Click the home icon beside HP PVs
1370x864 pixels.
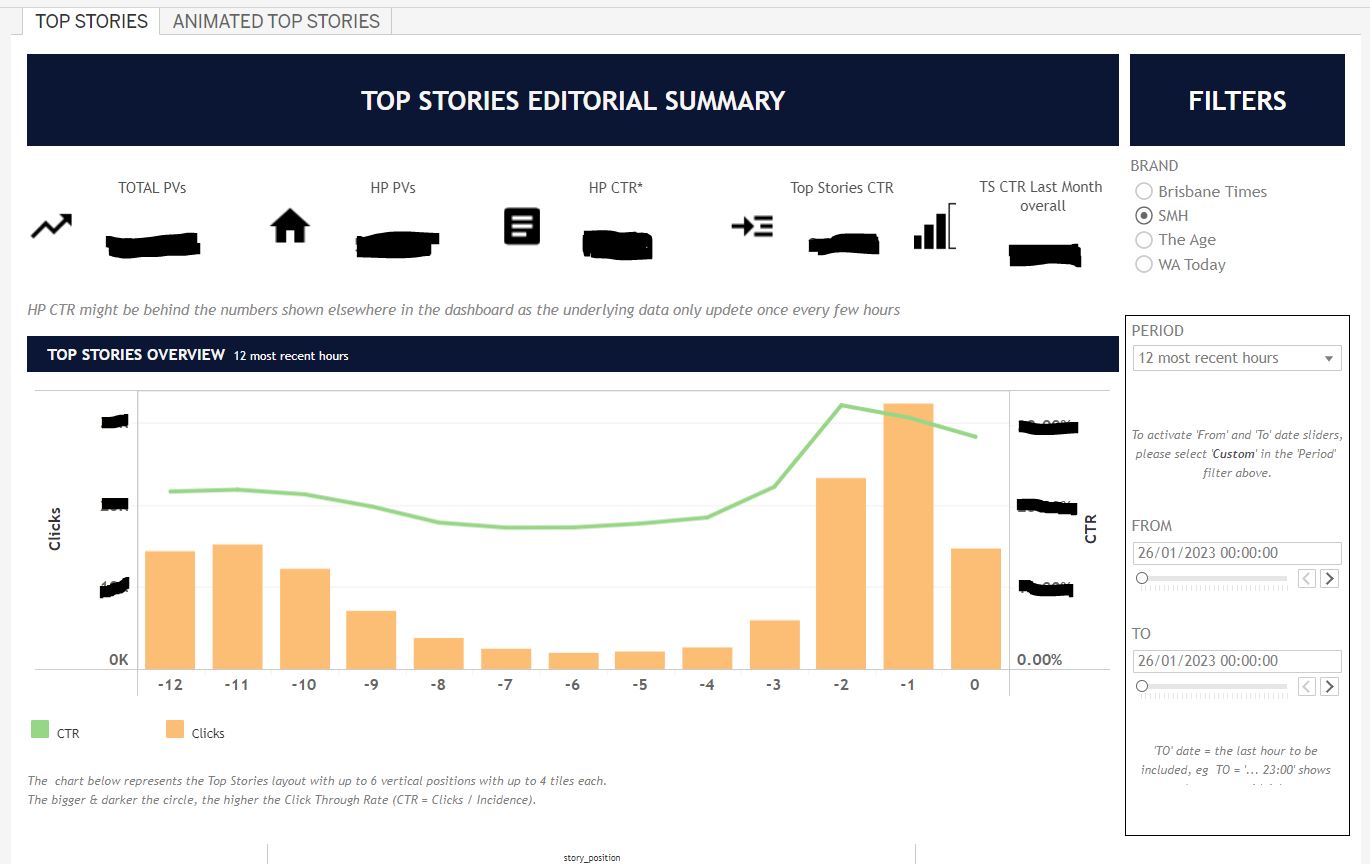290,226
